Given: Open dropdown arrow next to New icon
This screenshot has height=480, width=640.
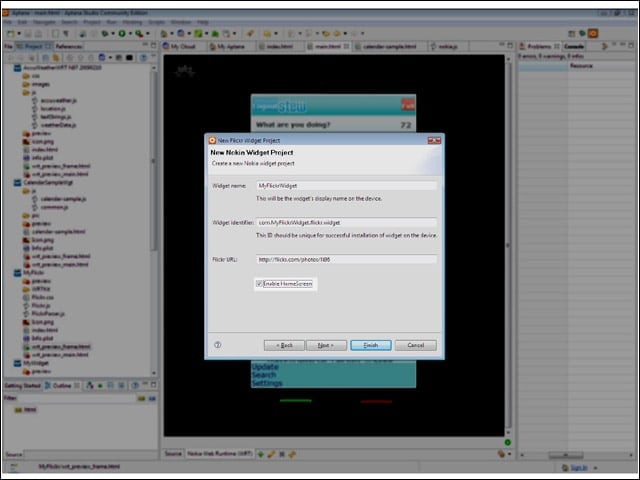Looking at the screenshot, I should click(x=19, y=33).
